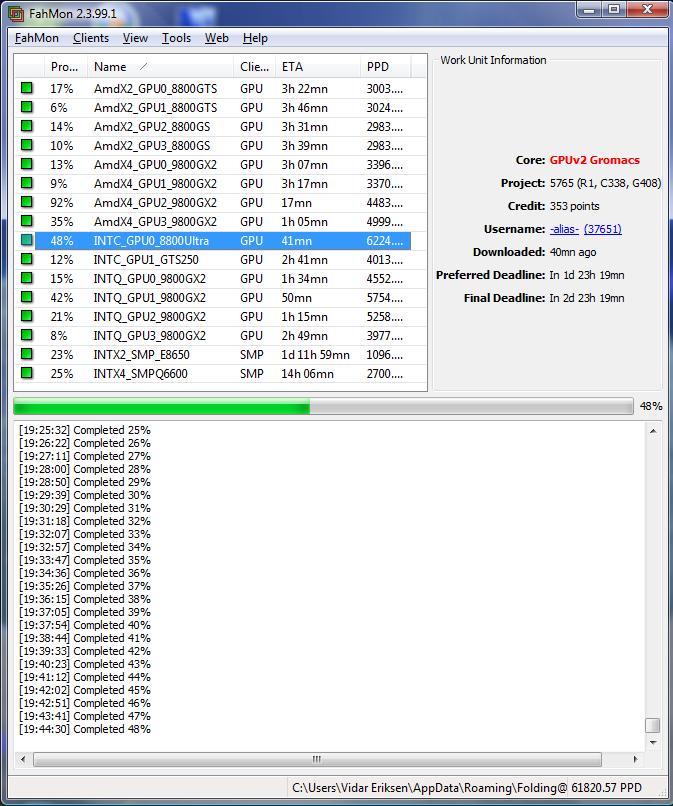Click horizontal scrollbar left arrow

click(x=23, y=759)
